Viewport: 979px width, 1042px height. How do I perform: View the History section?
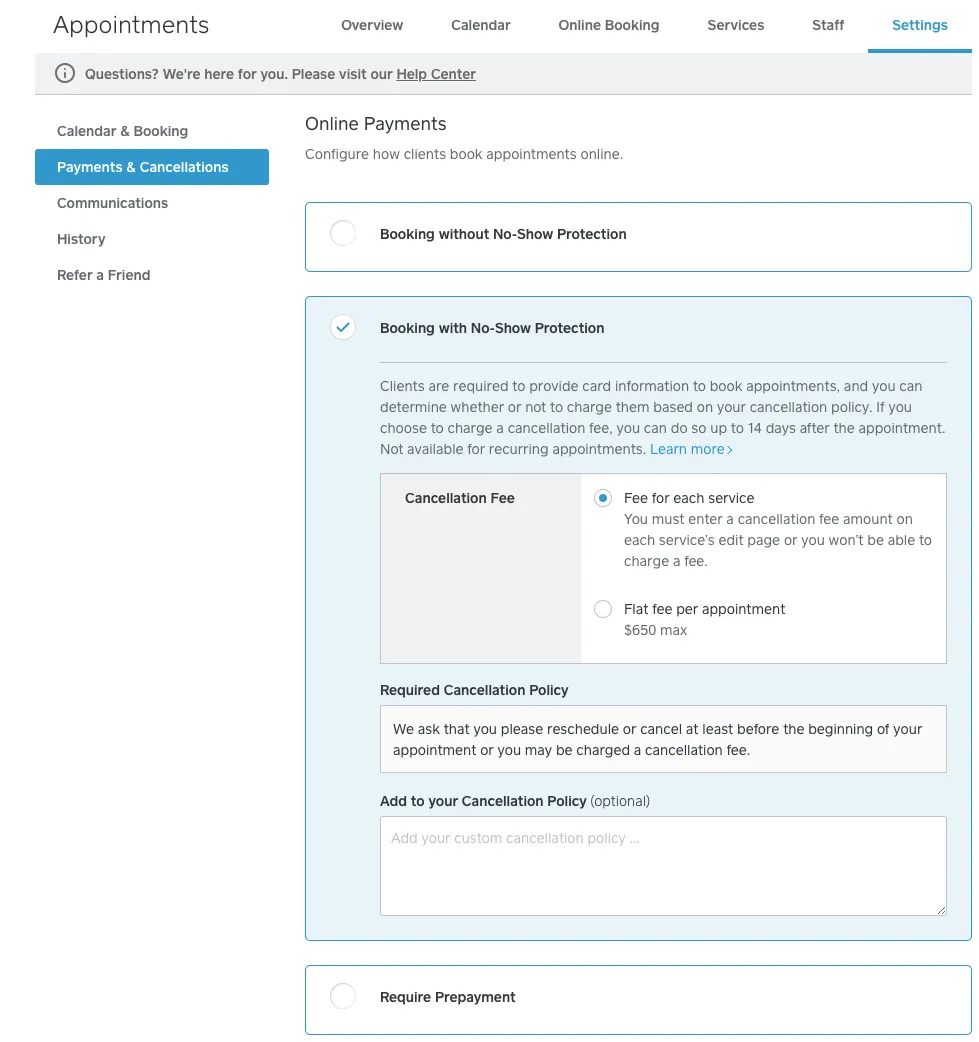pos(81,239)
